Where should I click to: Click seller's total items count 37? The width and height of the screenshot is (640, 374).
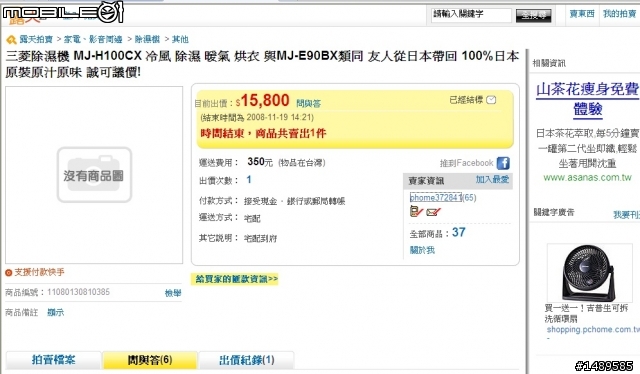point(458,232)
